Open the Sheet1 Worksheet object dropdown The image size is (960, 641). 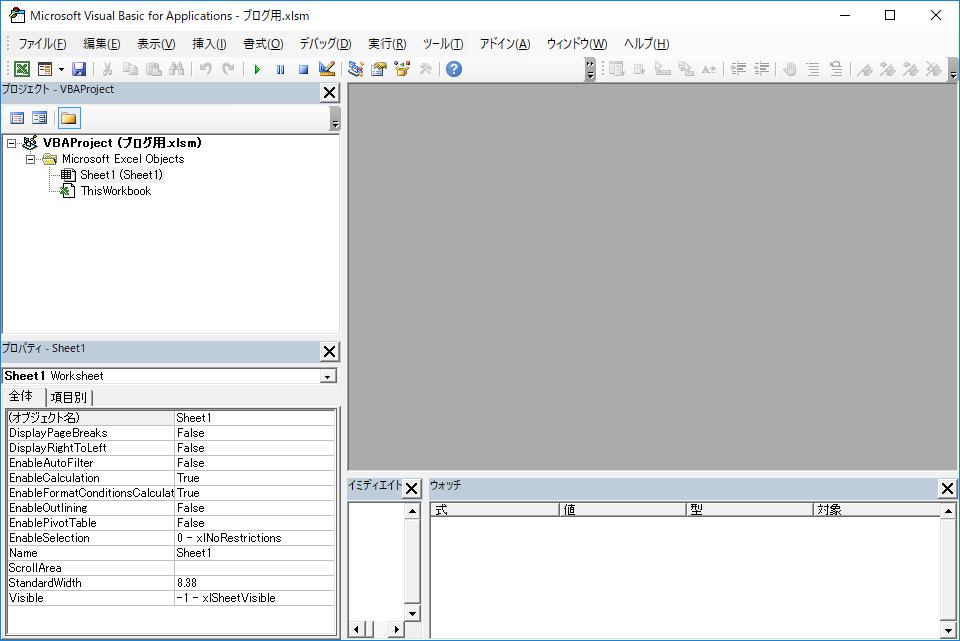coord(328,376)
